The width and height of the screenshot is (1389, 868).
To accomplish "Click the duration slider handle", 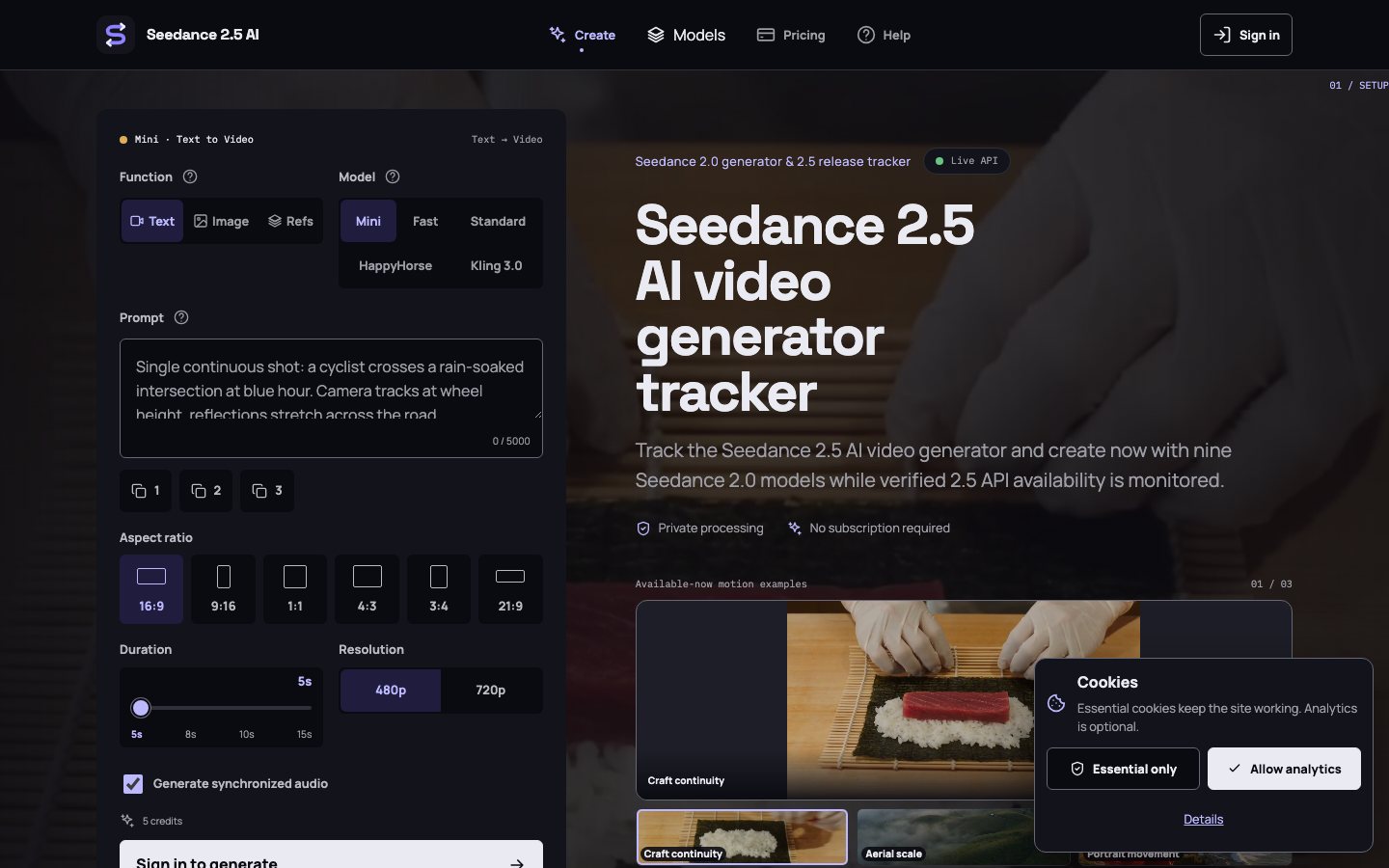I will 141,708.
